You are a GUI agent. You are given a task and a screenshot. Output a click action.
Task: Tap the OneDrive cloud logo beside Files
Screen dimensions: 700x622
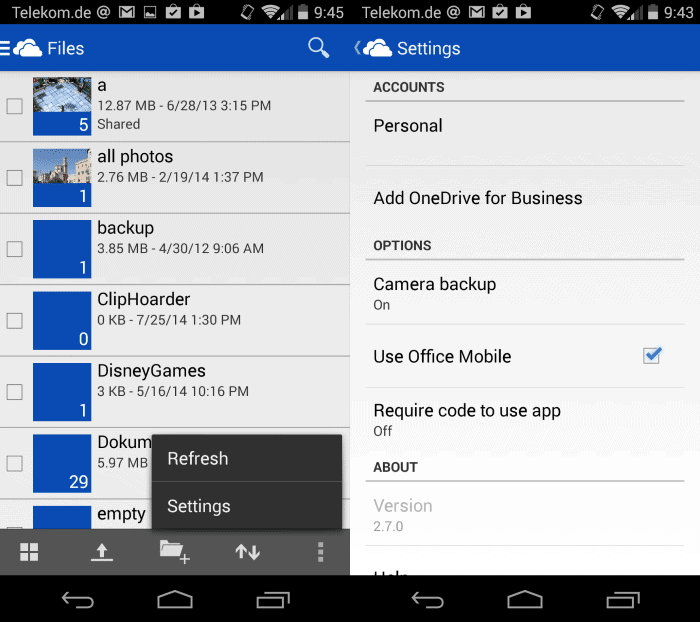[x=27, y=48]
